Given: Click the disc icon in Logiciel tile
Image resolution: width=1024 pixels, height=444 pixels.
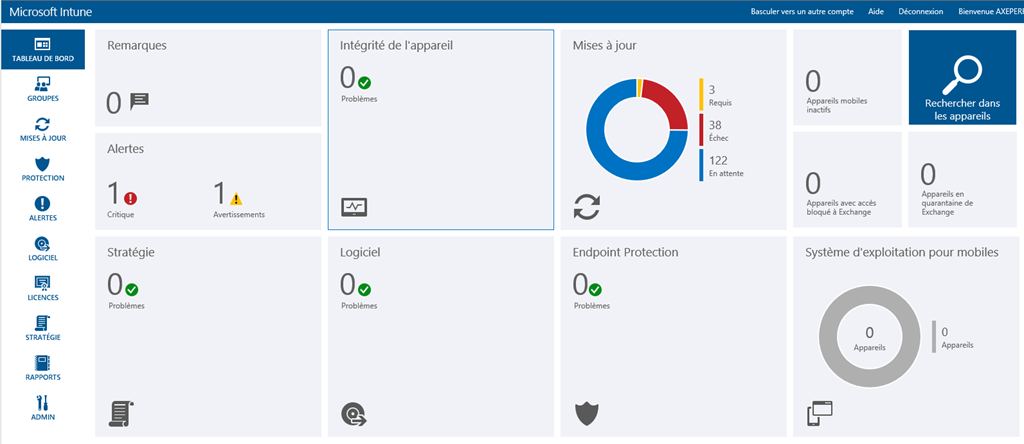Looking at the screenshot, I should pyautogui.click(x=354, y=414).
